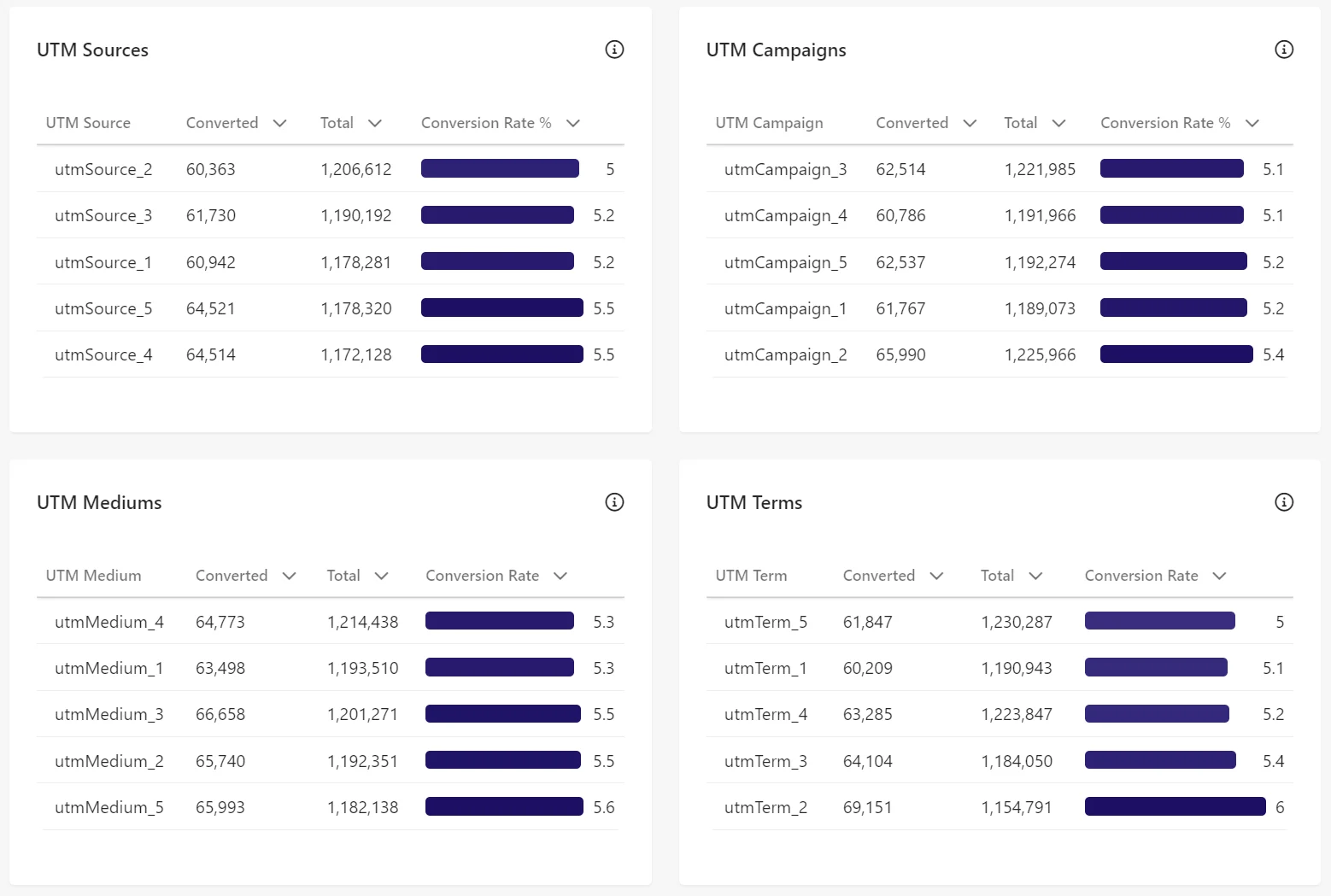Sort UTM Sources Conversion Rate % chevron
The image size is (1331, 896).
[573, 123]
